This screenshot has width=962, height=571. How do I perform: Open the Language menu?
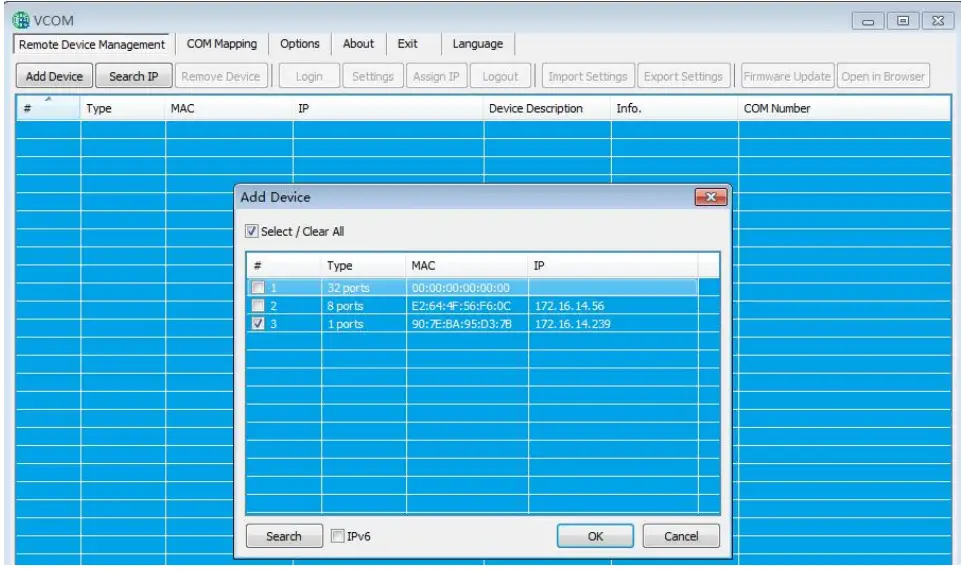pos(477,44)
